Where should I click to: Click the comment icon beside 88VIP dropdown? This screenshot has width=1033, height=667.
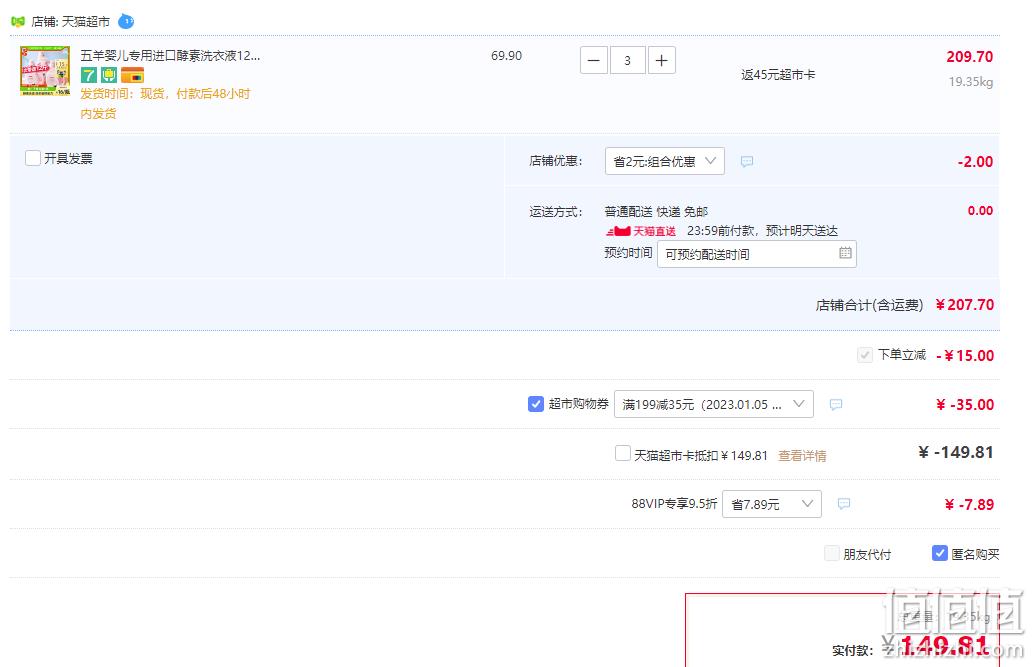click(843, 504)
